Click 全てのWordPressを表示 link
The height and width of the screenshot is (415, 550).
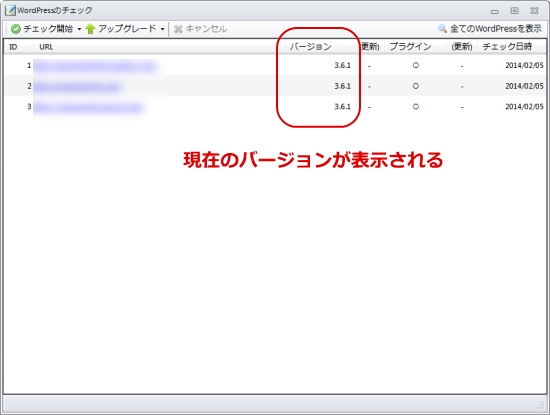click(496, 29)
